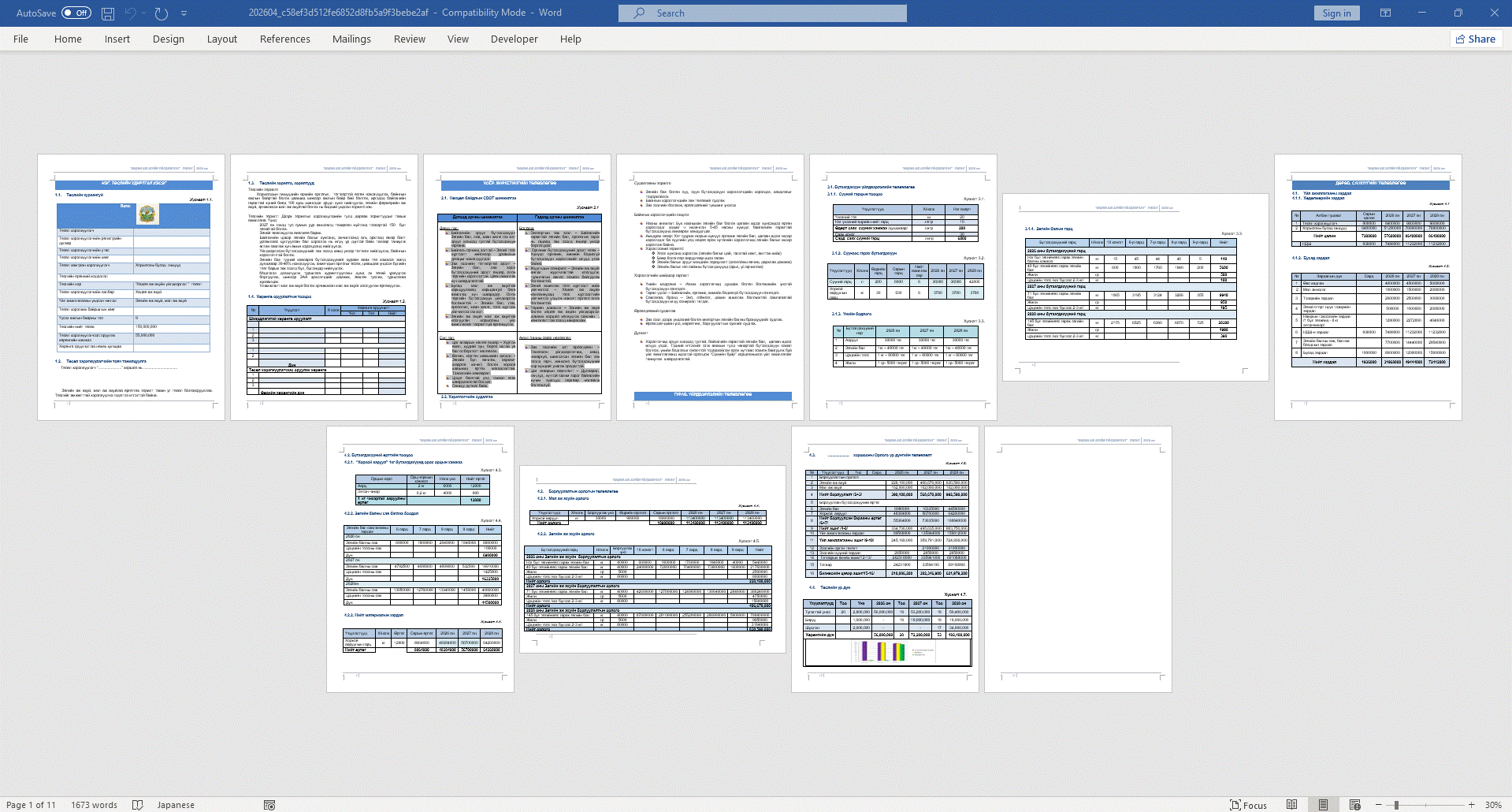The width and height of the screenshot is (1512, 812).
Task: Switch to Read Mode view
Action: [1291, 805]
